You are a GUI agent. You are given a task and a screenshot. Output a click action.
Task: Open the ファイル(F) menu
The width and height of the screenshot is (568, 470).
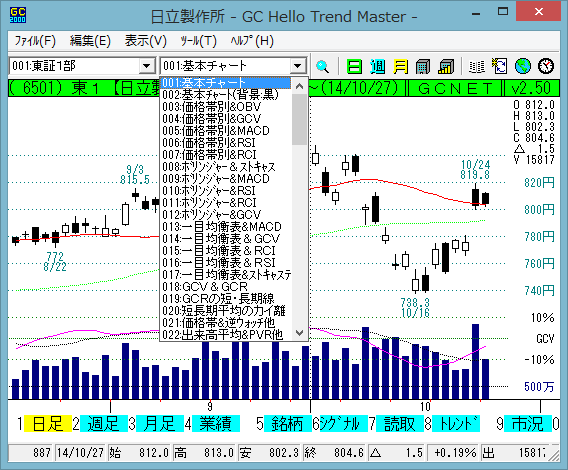[x=35, y=41]
